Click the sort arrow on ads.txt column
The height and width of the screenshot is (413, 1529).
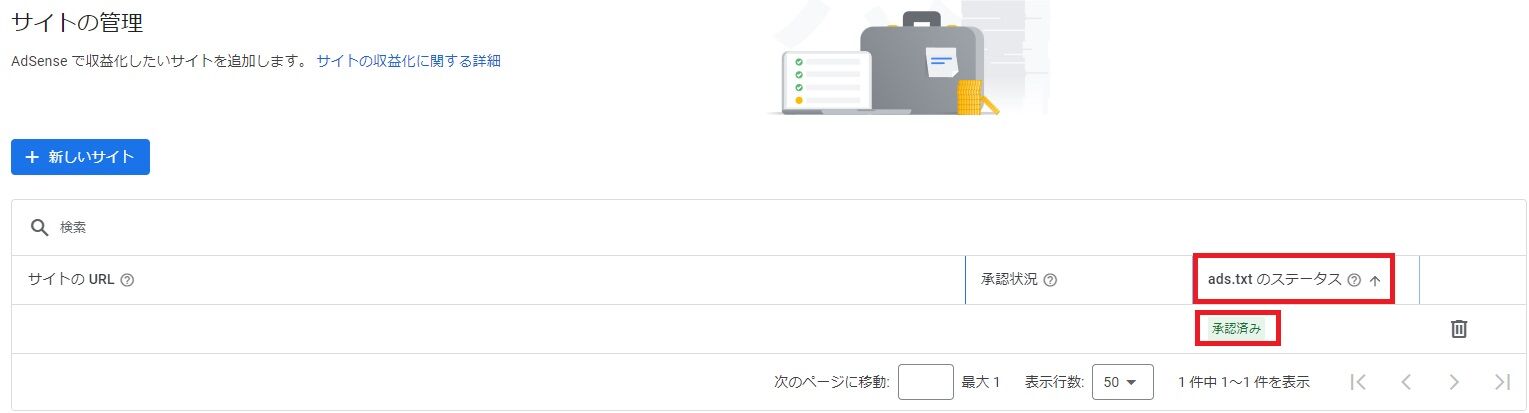(x=1375, y=281)
